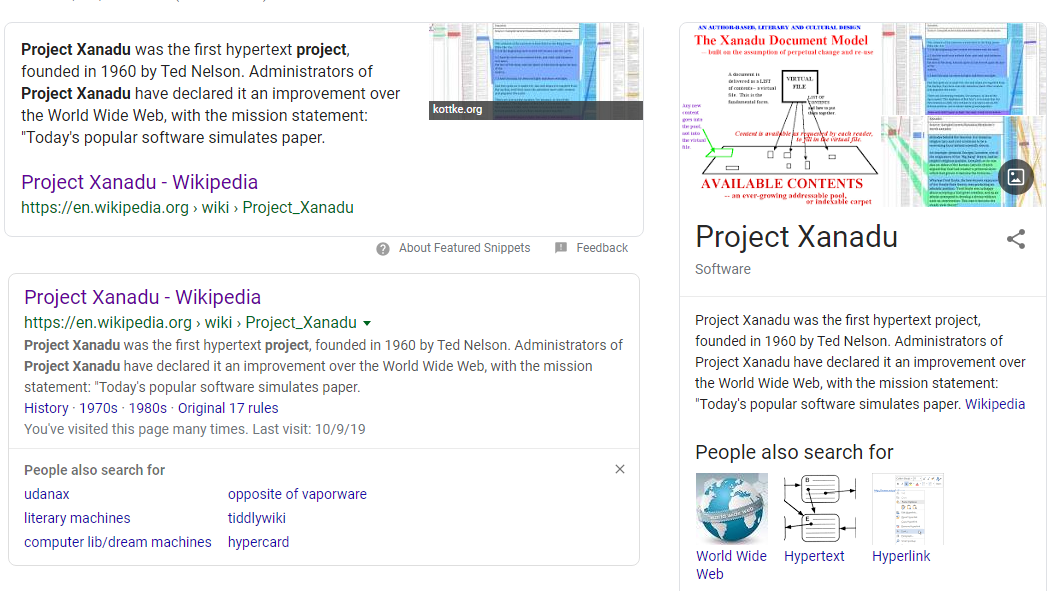Search for udanax suggestion
This screenshot has height=591, width=1053.
(47, 494)
